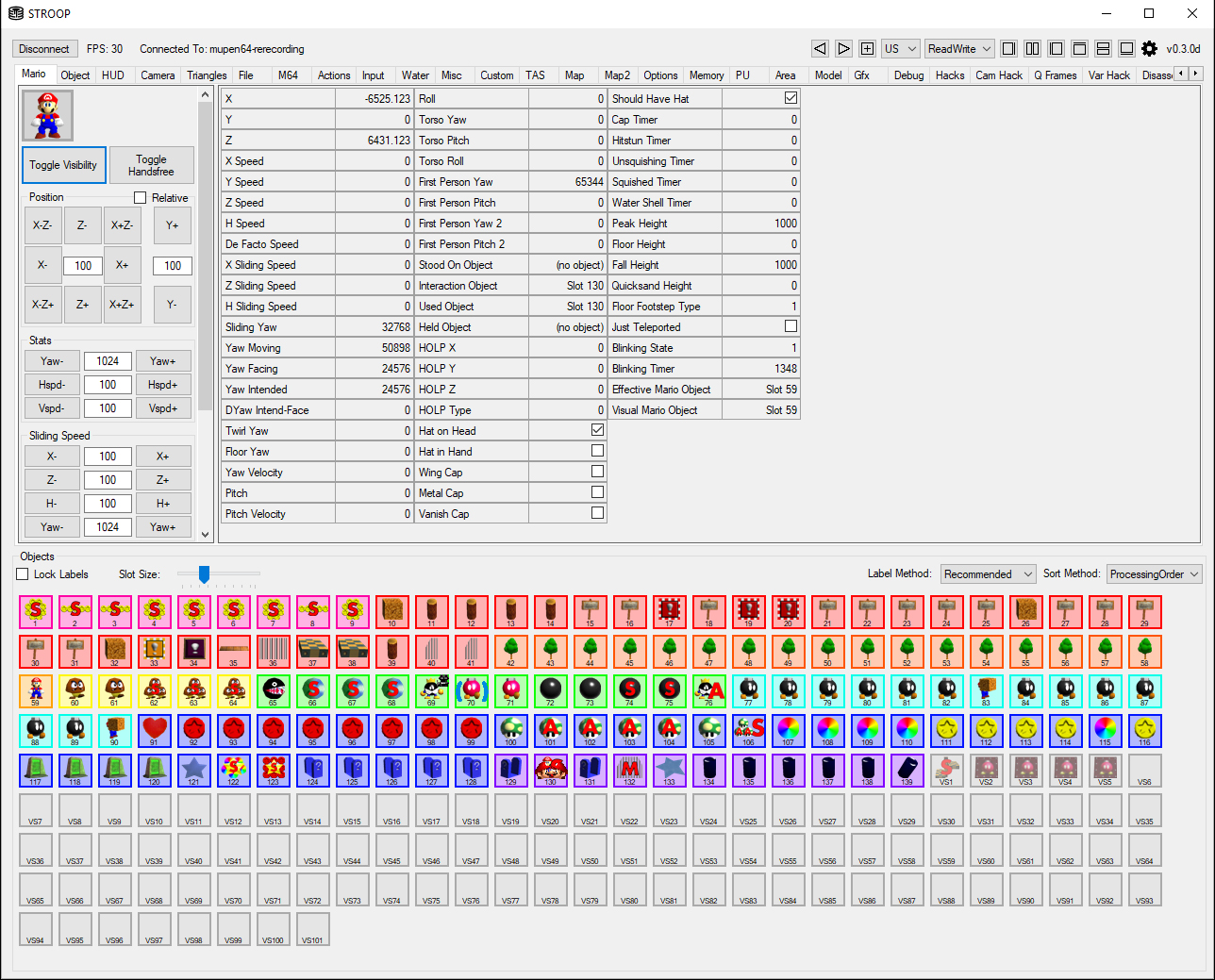Screen dimensions: 1215x980
Task: Select the cork box in slot 10
Action: coord(392,612)
